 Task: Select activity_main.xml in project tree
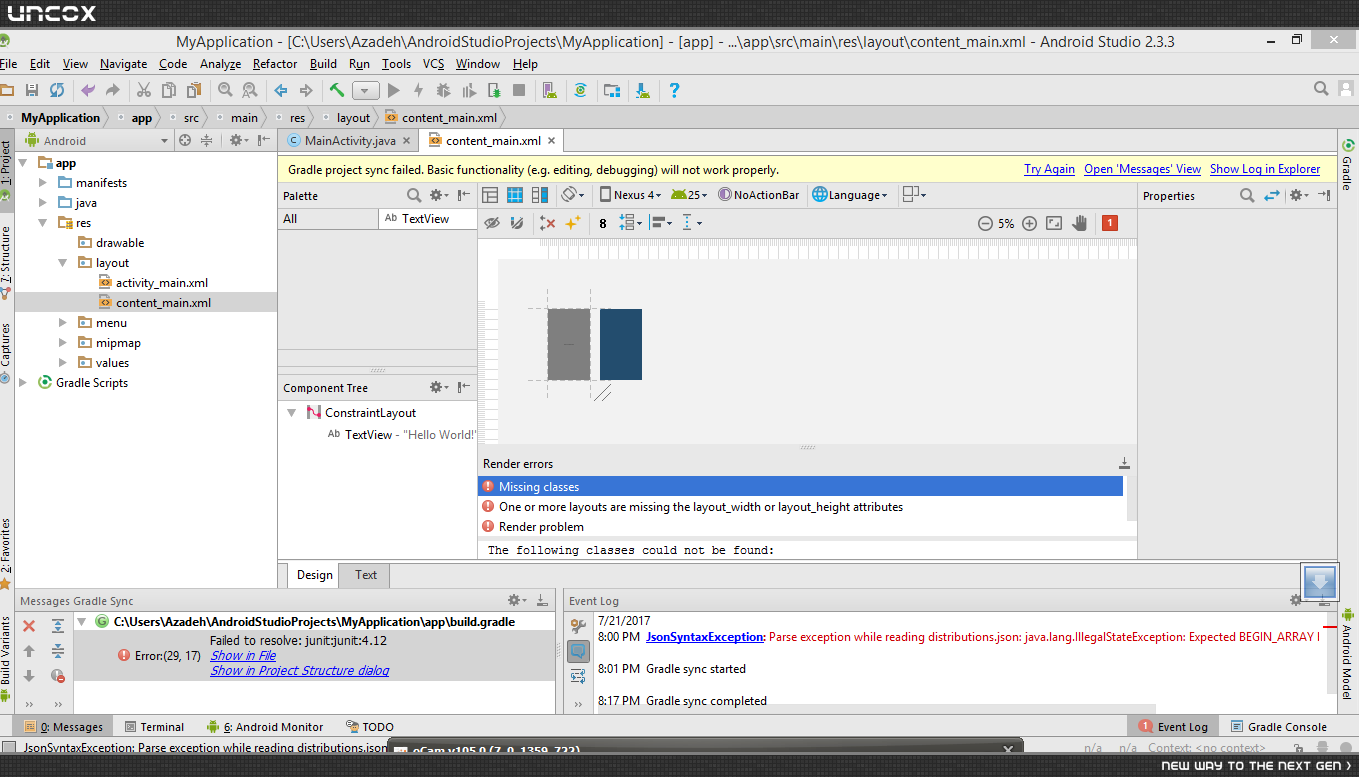162,283
